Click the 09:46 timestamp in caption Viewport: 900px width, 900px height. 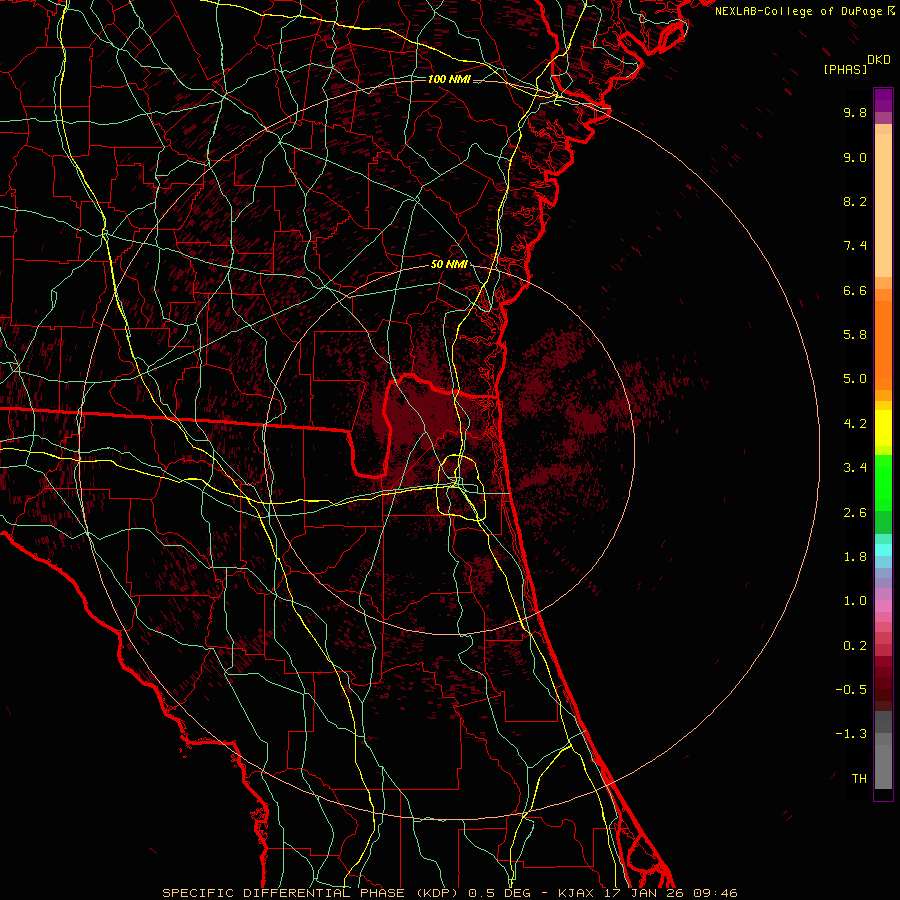pyautogui.click(x=715, y=893)
